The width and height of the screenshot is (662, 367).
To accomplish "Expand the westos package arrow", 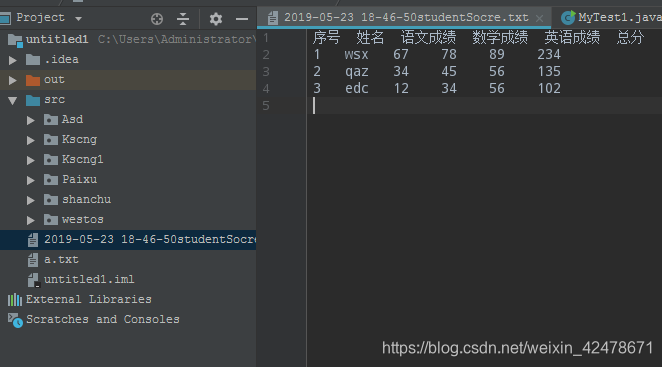I will [30, 220].
